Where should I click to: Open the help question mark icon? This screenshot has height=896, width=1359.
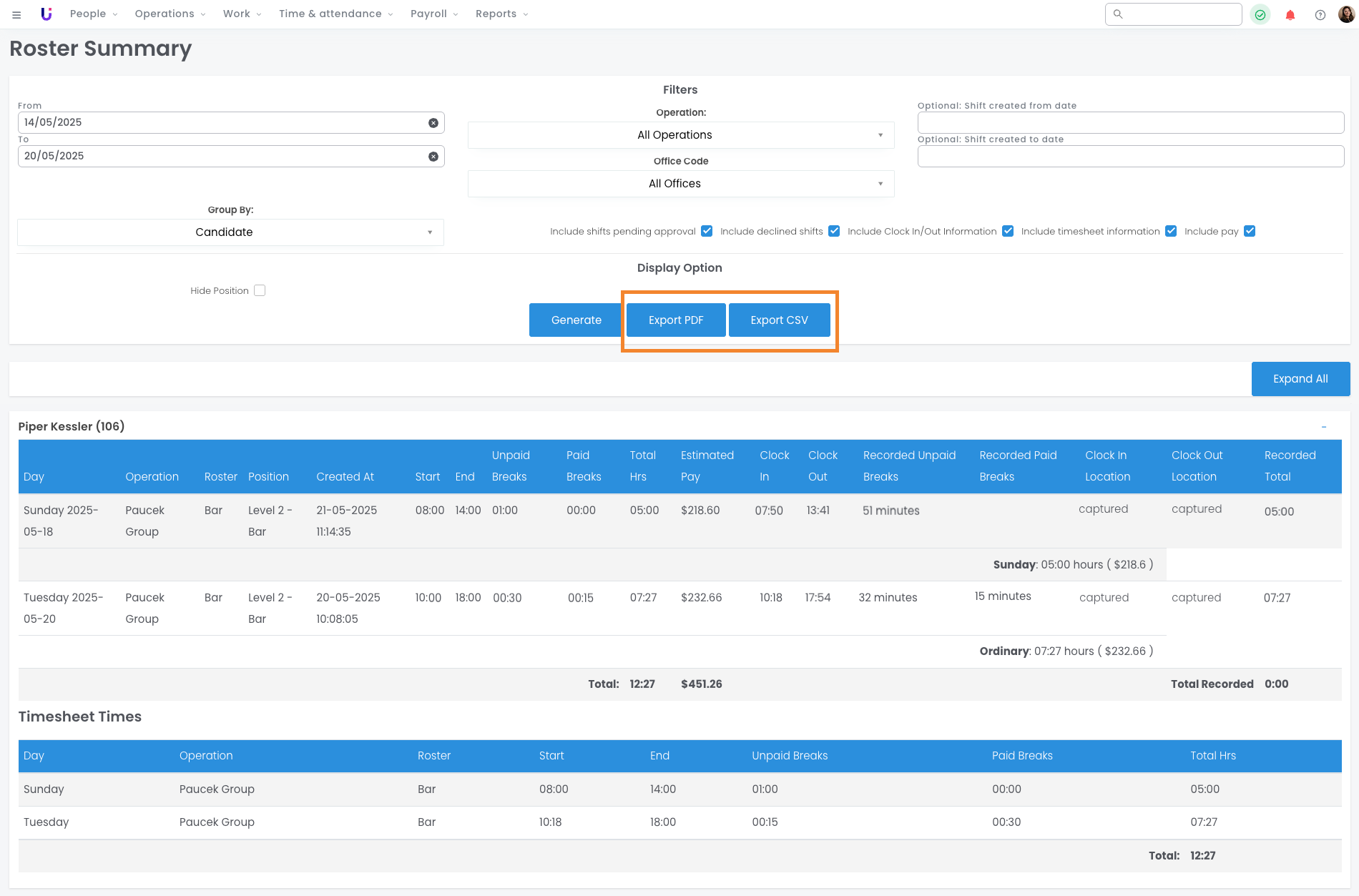point(1320,14)
